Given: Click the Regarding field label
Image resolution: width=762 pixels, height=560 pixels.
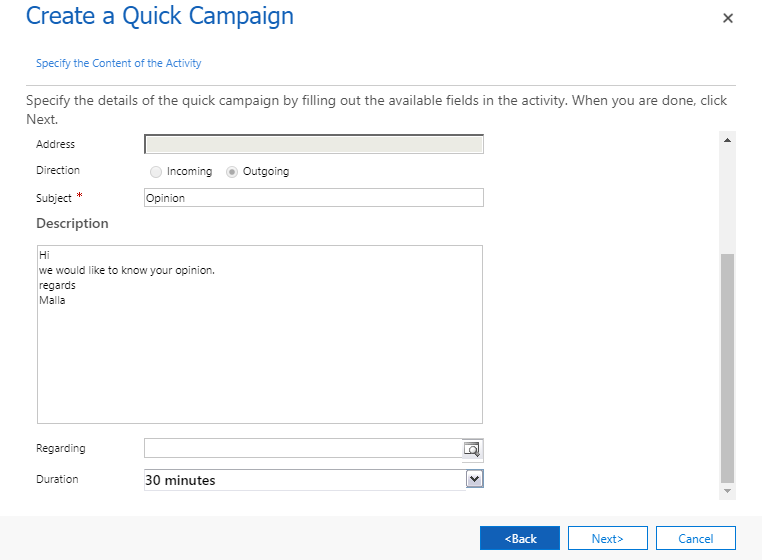Looking at the screenshot, I should (61, 448).
